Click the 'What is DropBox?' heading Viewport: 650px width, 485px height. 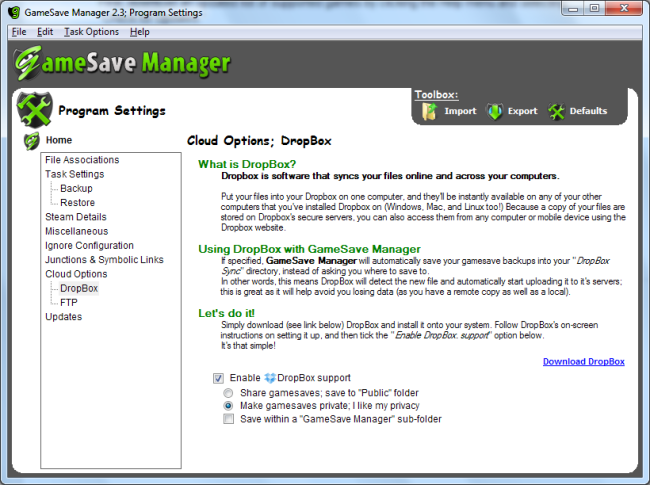tap(247, 164)
